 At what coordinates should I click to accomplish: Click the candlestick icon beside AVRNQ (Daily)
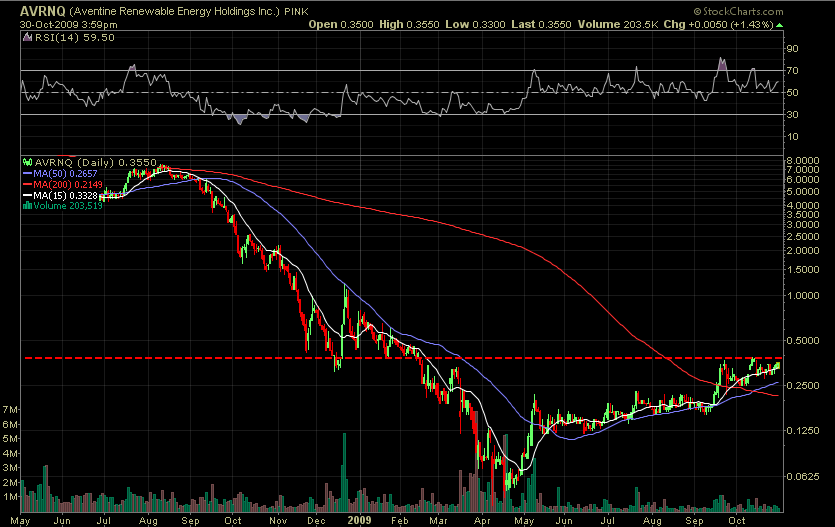coord(27,162)
